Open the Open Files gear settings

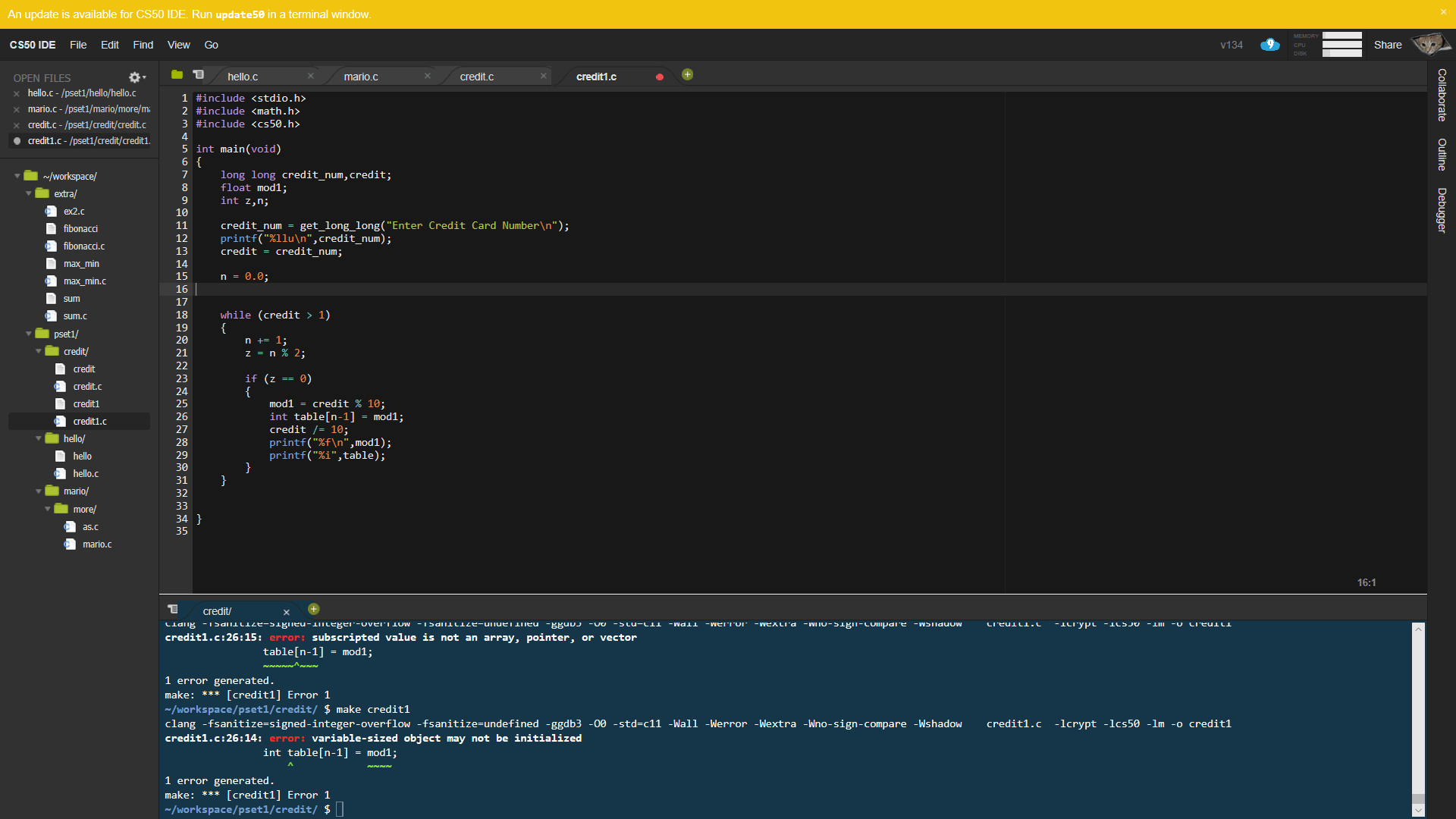136,77
